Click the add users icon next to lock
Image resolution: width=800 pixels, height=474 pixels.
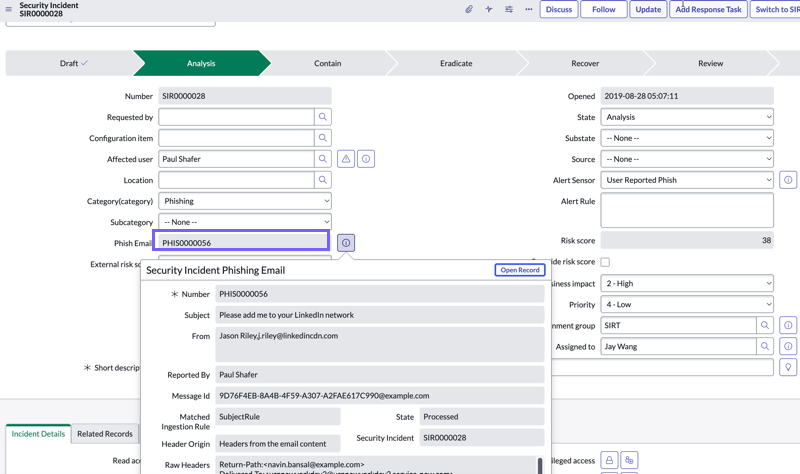tap(629, 460)
